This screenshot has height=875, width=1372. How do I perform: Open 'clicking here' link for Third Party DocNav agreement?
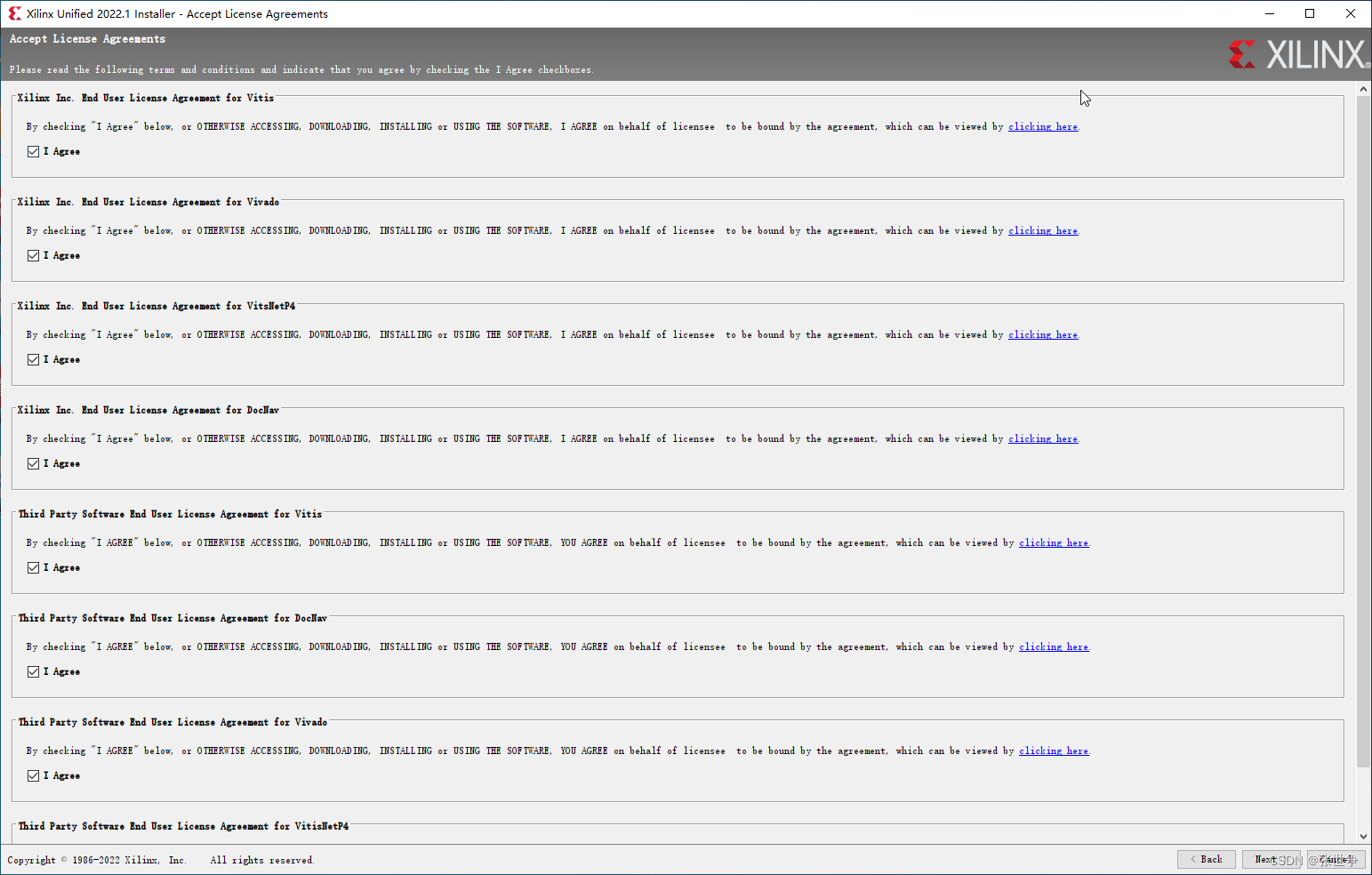[1054, 647]
